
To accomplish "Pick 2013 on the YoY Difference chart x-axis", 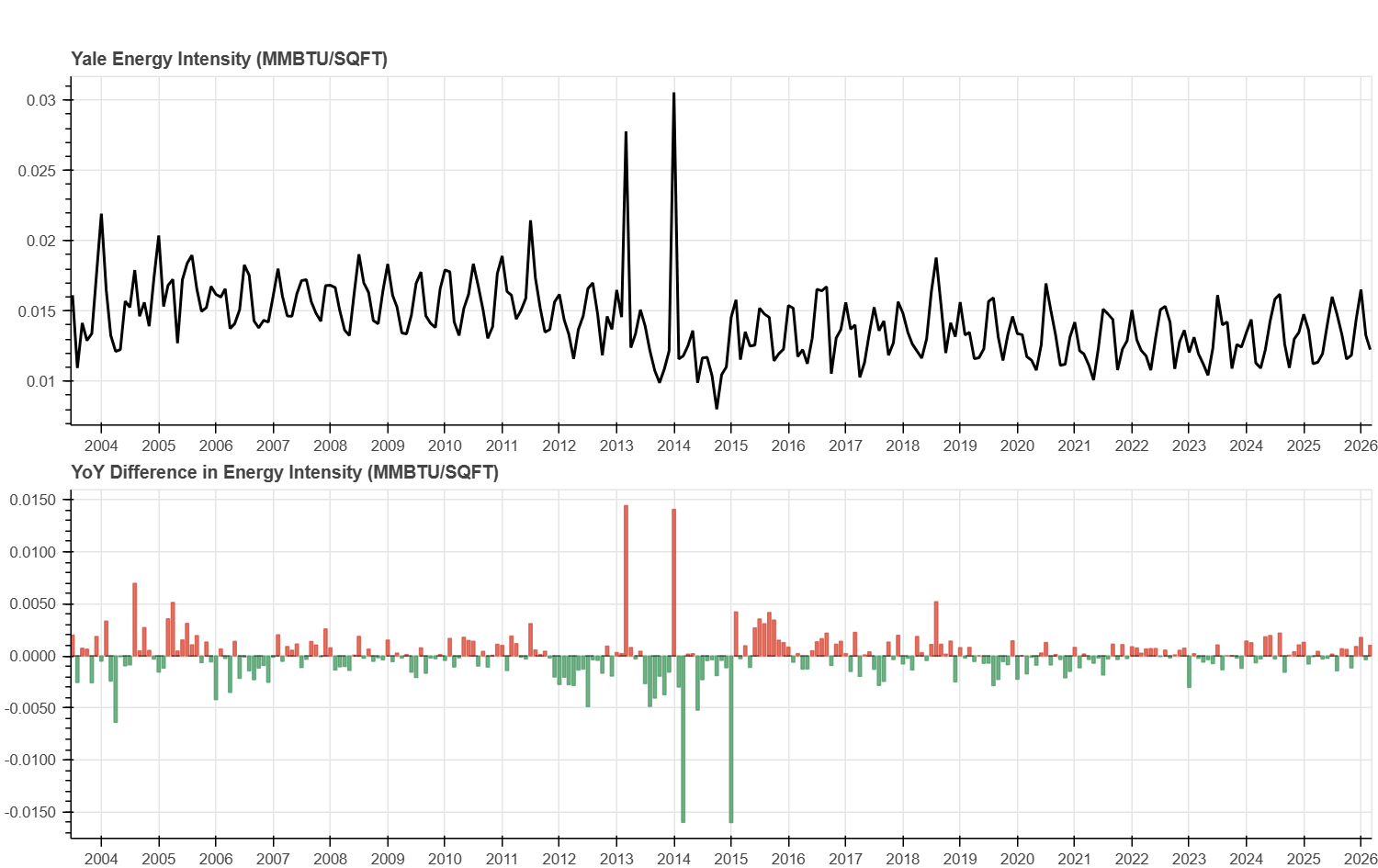I will [616, 859].
